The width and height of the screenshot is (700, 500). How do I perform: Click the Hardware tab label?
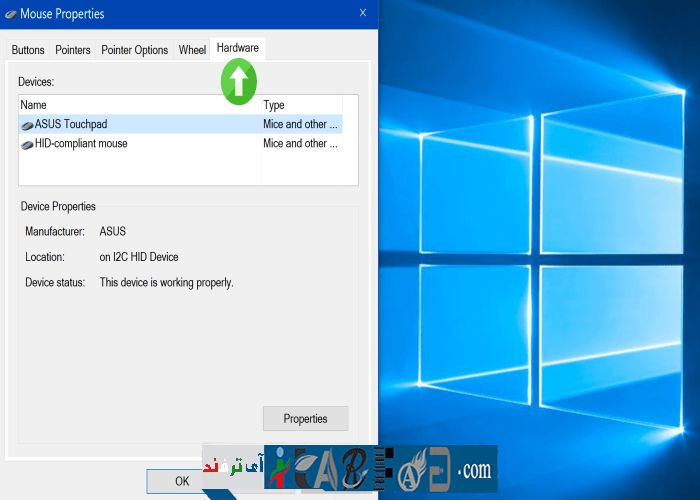coord(237,48)
